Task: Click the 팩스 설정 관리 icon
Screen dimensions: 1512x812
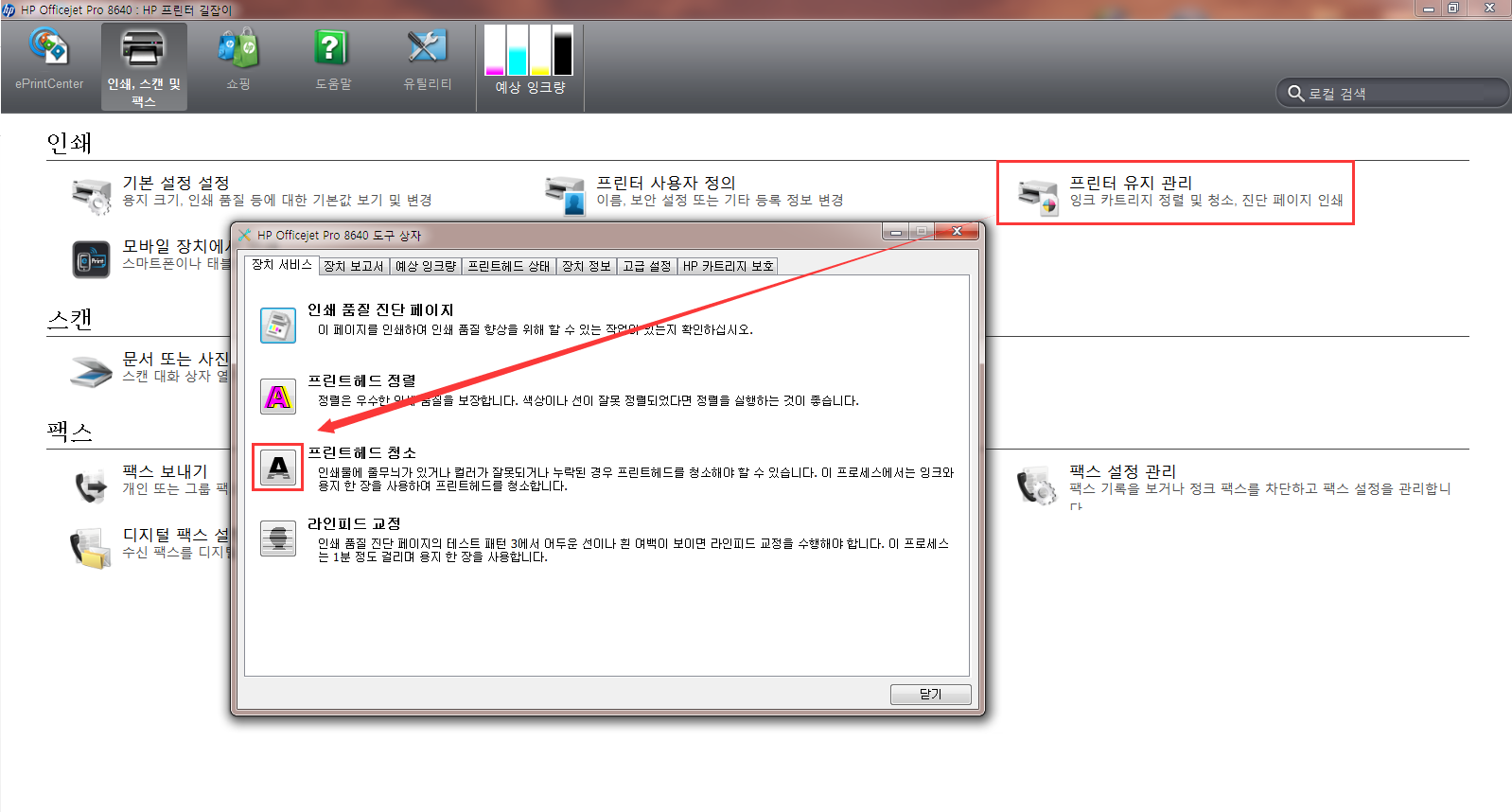Action: click(1037, 485)
